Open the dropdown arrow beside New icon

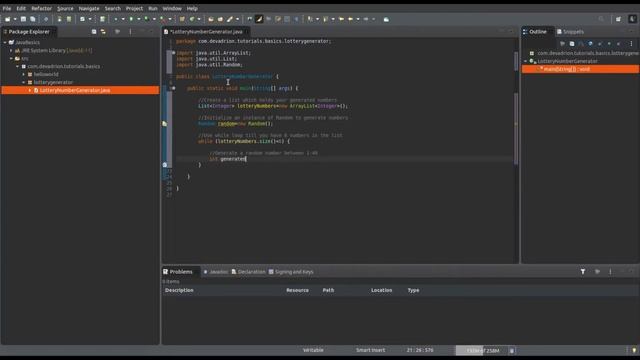(x=15, y=19)
